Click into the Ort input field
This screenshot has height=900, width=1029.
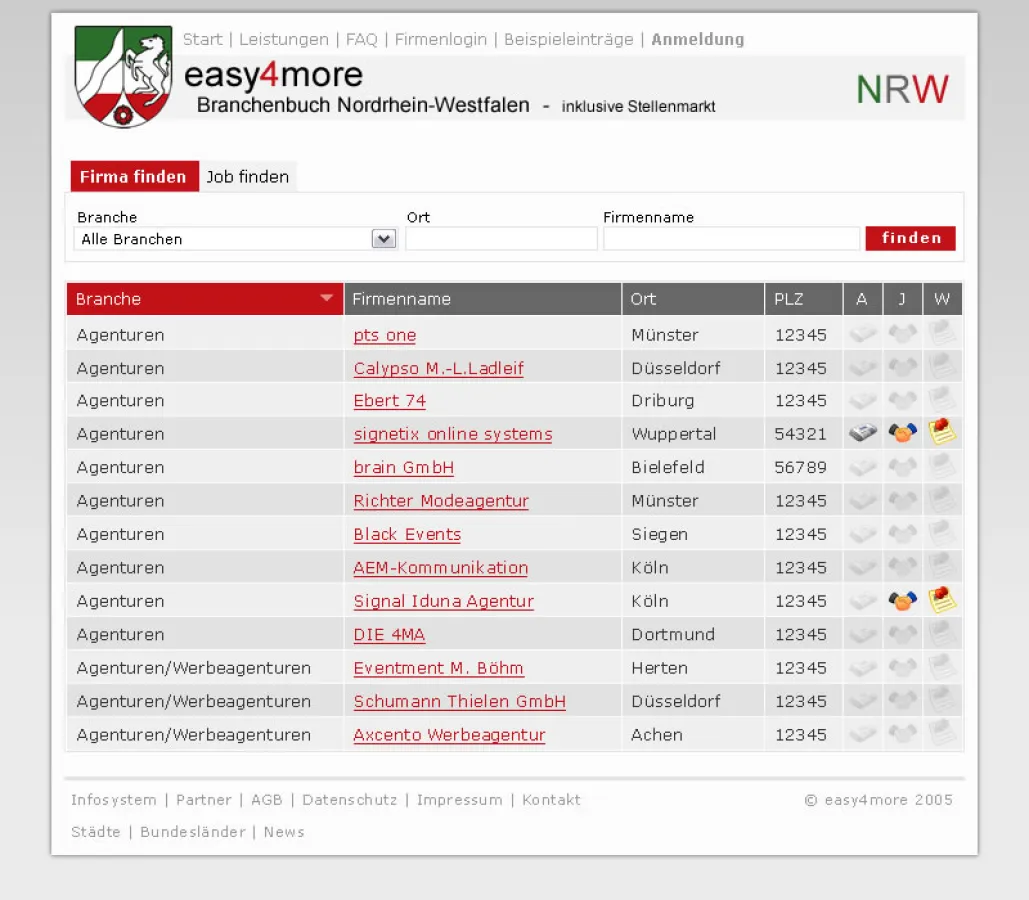pos(501,239)
